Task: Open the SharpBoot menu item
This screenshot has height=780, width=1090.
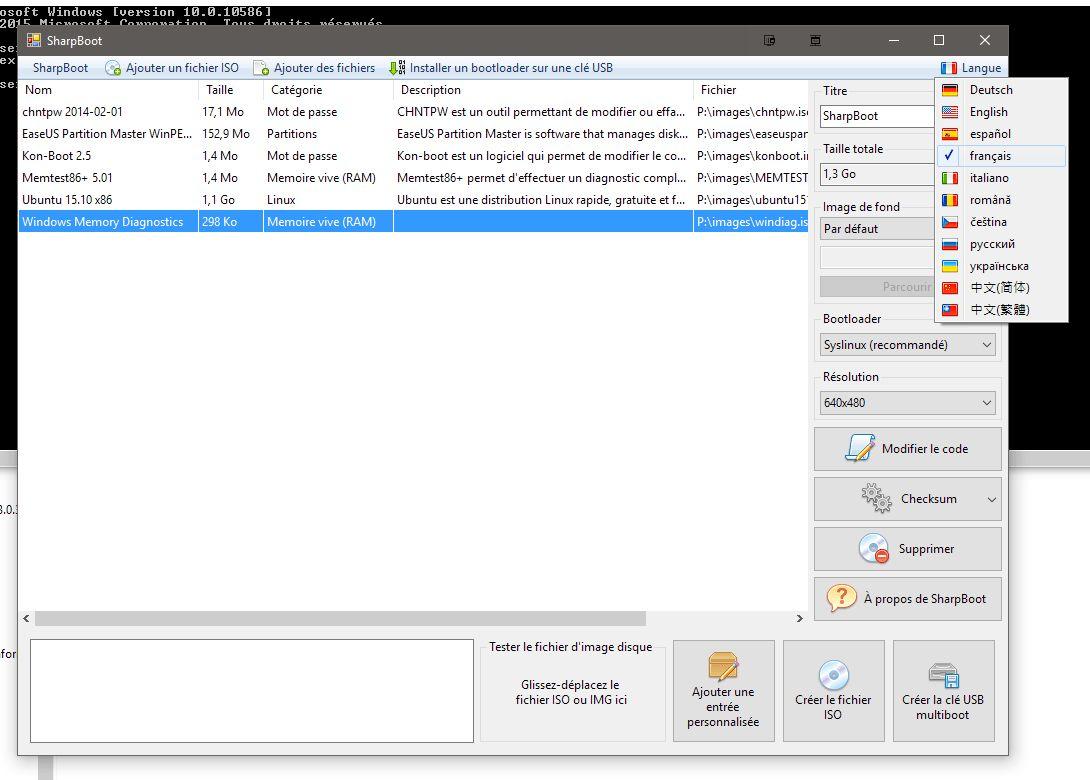Action: pos(60,68)
